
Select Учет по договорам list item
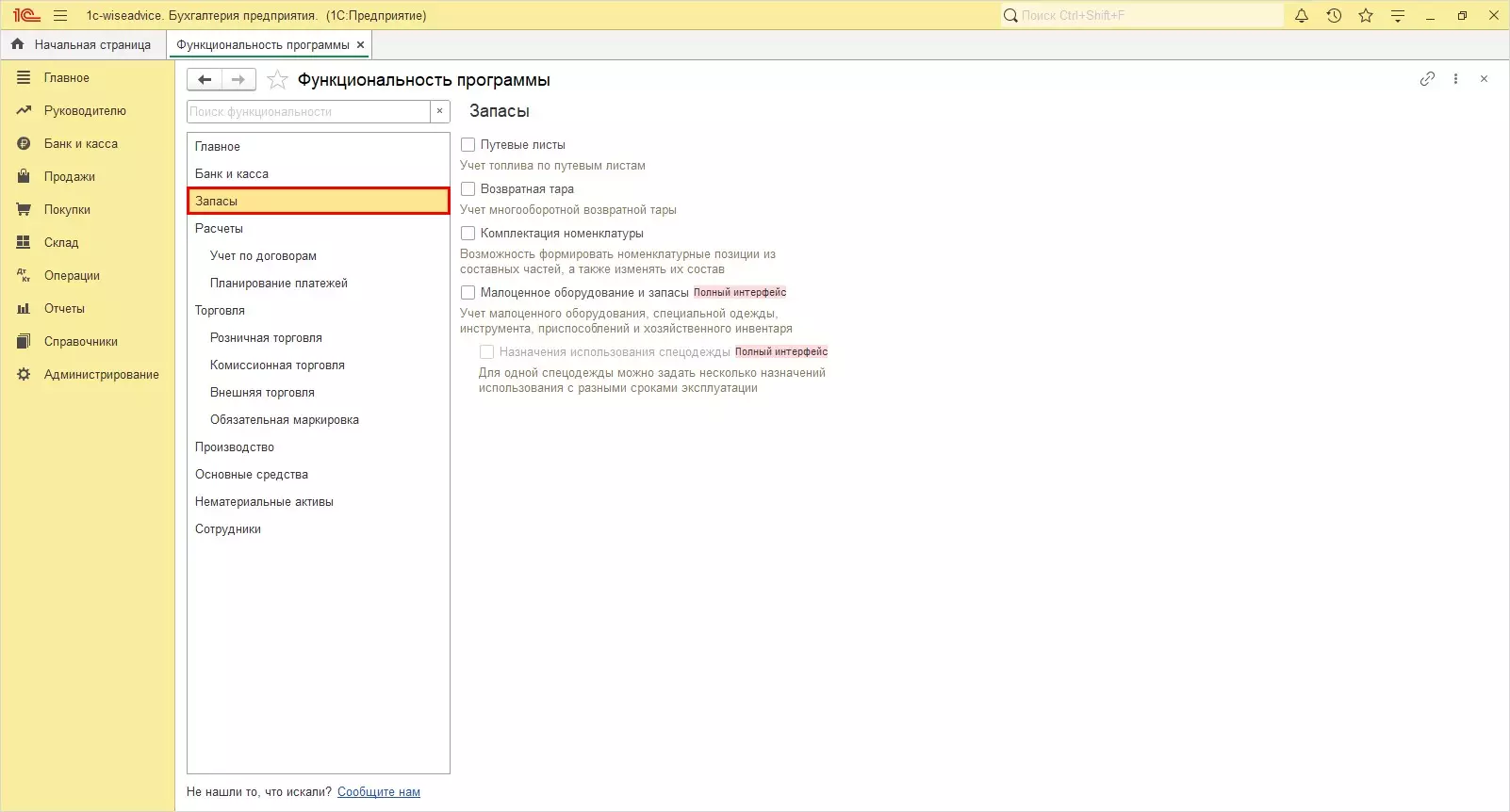coord(319,256)
